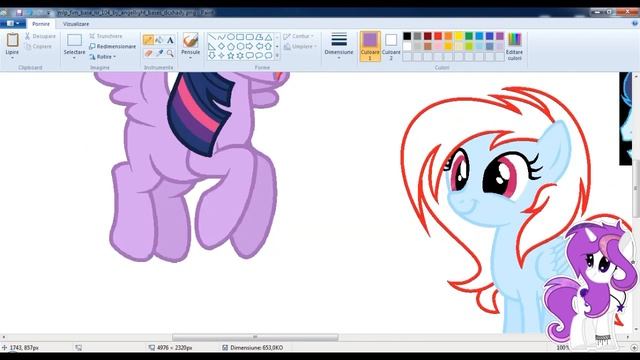
Task: Pick the purple color swatch
Action: (x=500, y=36)
